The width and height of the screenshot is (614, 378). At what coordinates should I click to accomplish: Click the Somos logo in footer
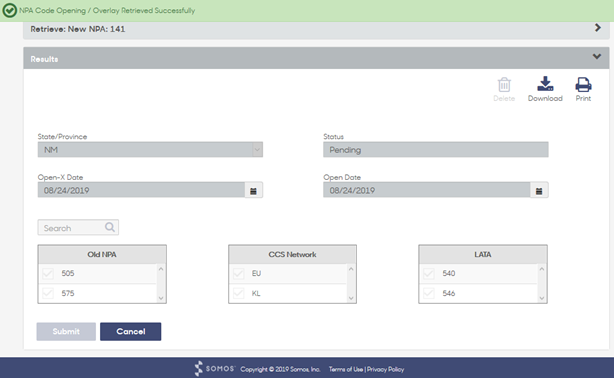(215, 369)
